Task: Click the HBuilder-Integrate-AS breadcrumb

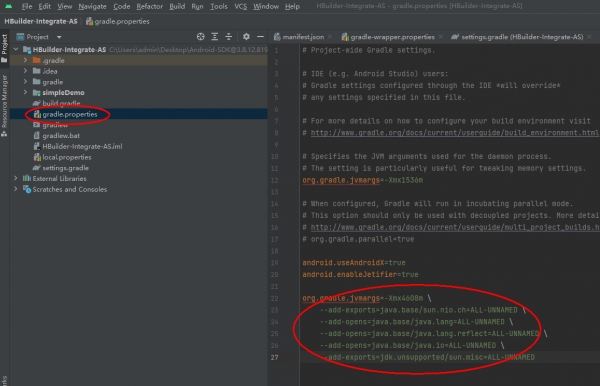Action: point(41,21)
